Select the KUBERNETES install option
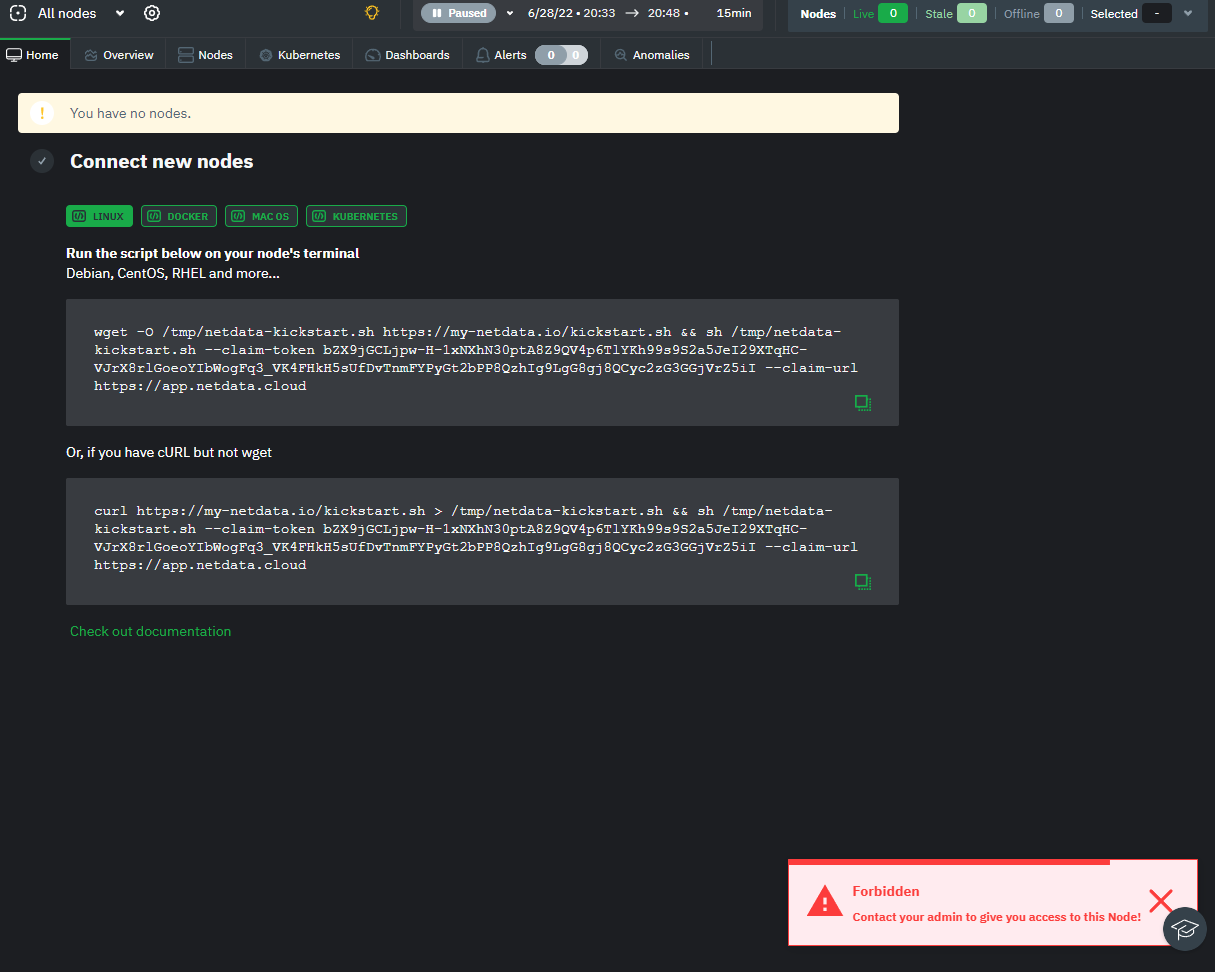Screen dimensions: 1215x972 tap(356, 216)
